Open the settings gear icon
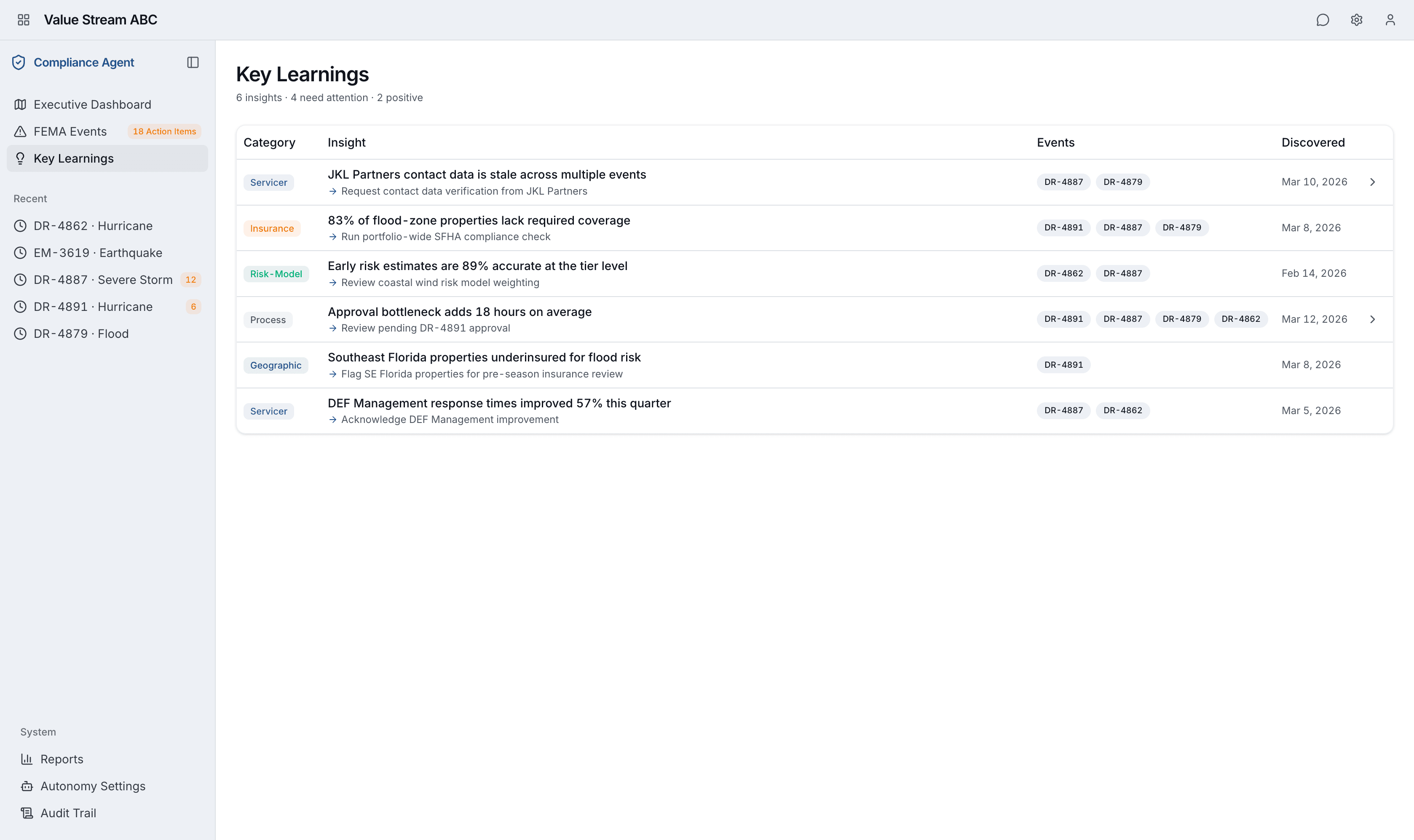Screen dimensions: 1414x840 1356,20
